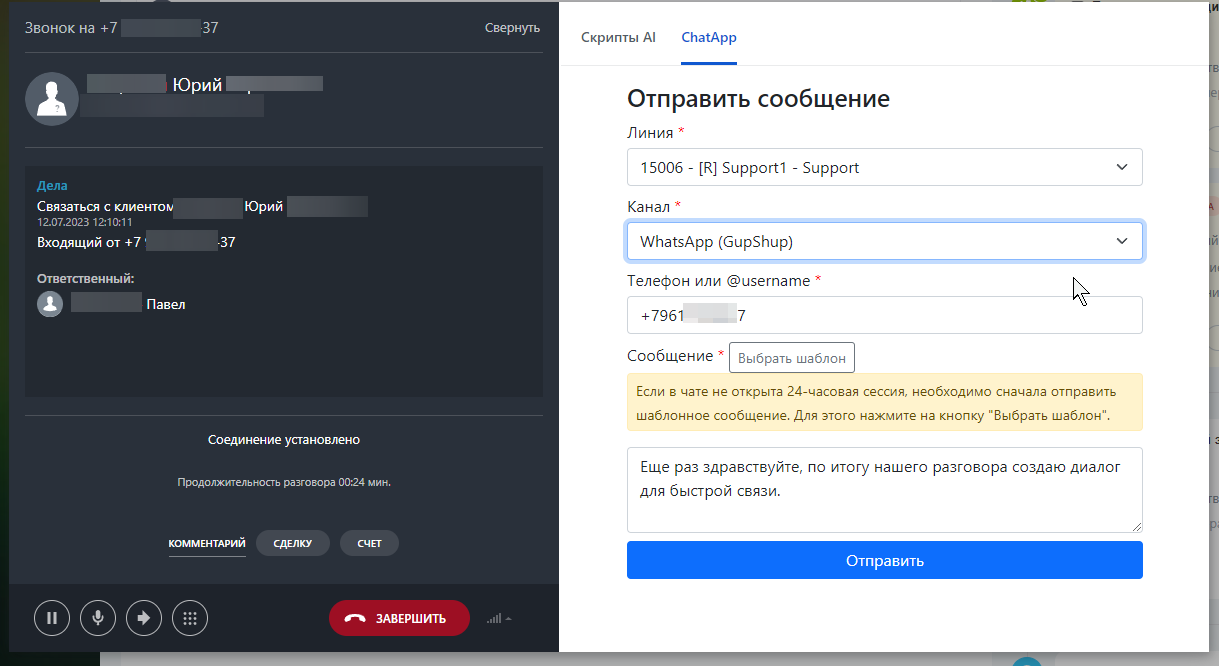Click the Выбрать шаблон button
The width and height of the screenshot is (1219, 666).
(791, 358)
